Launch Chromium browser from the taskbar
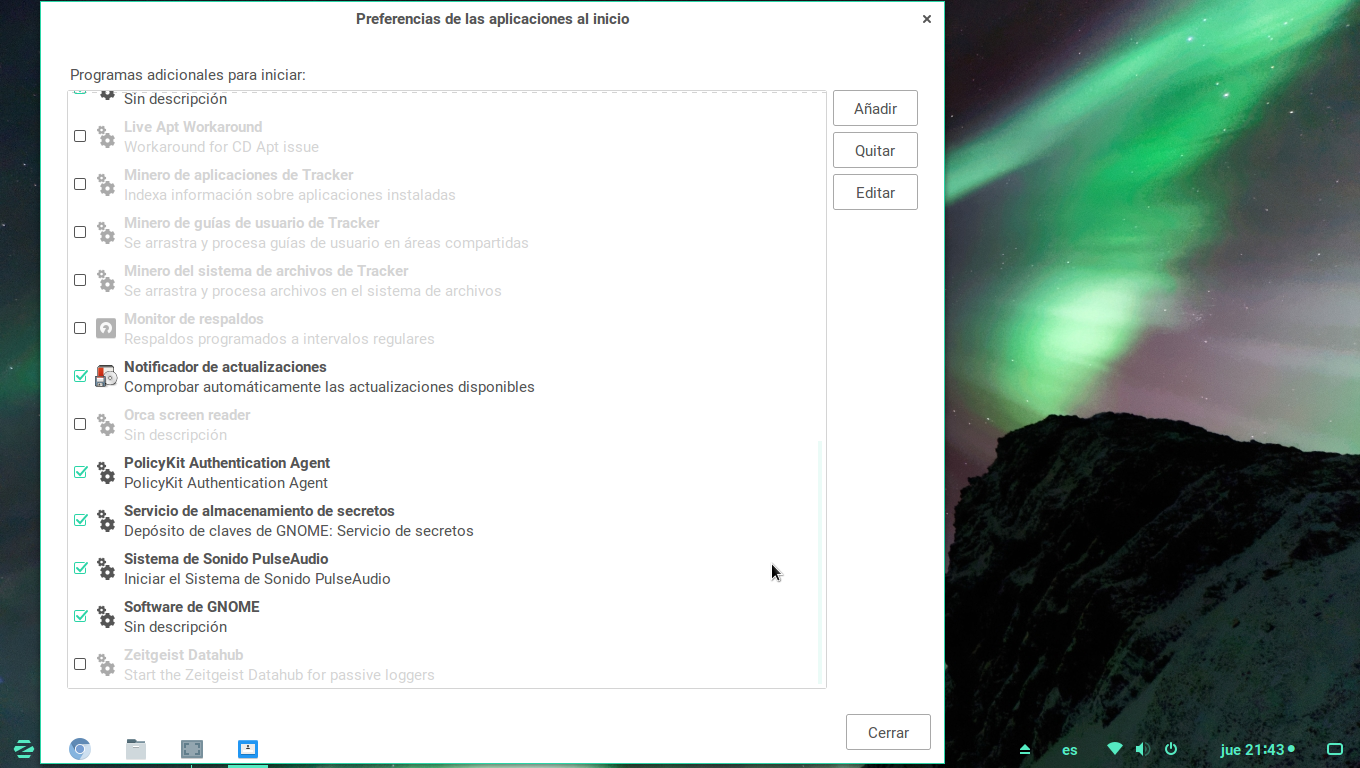The width and height of the screenshot is (1360, 768). pyautogui.click(x=80, y=748)
